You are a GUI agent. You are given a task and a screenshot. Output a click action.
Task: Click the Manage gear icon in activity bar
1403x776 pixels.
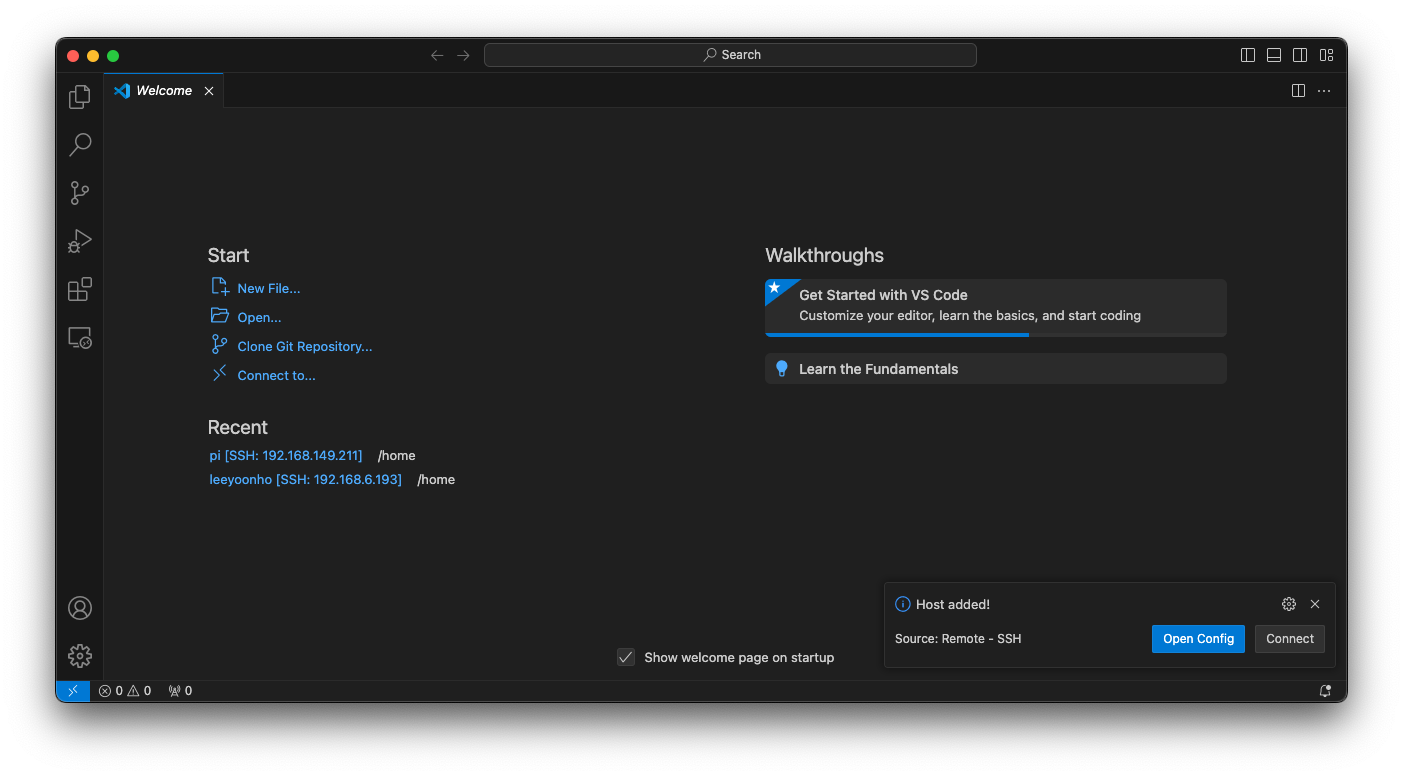(80, 656)
